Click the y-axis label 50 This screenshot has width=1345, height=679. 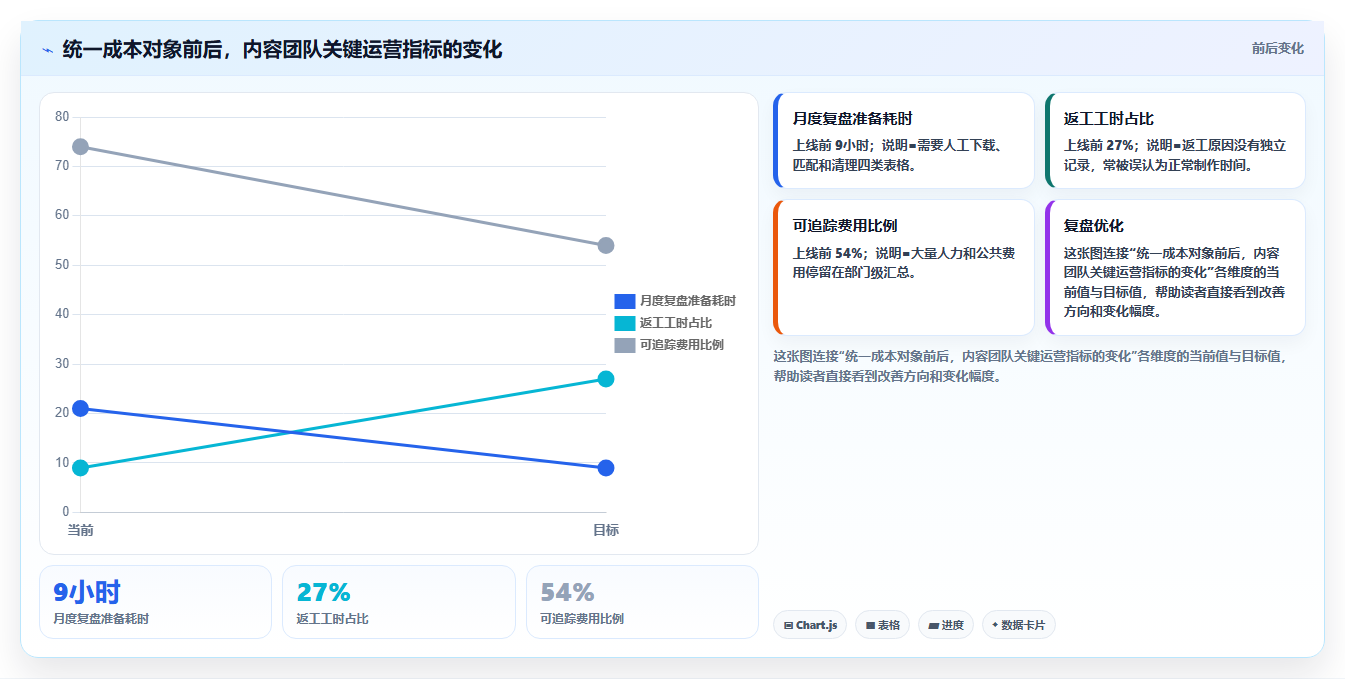point(62,265)
